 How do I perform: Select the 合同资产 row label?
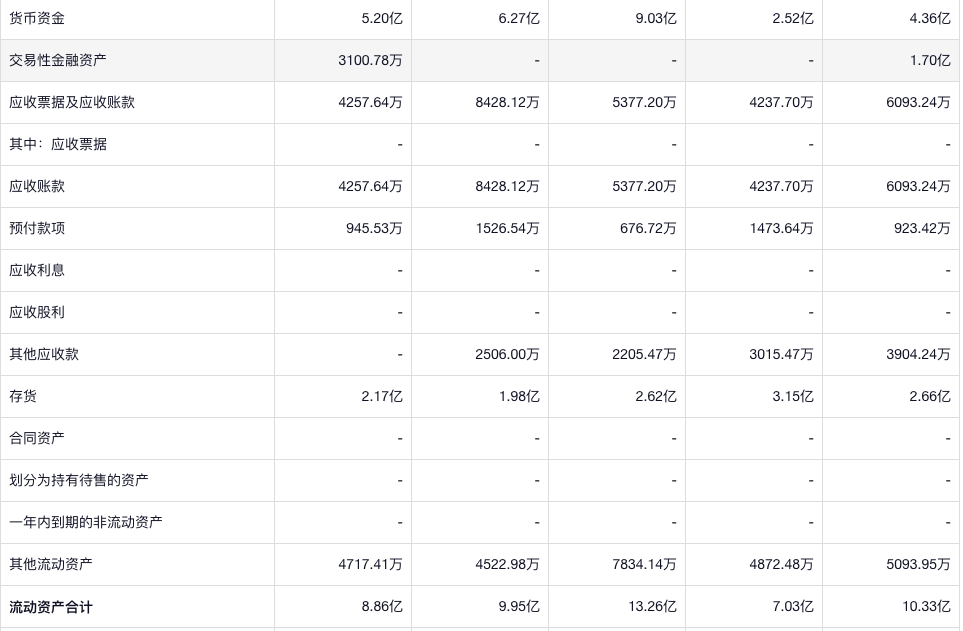click(37, 438)
